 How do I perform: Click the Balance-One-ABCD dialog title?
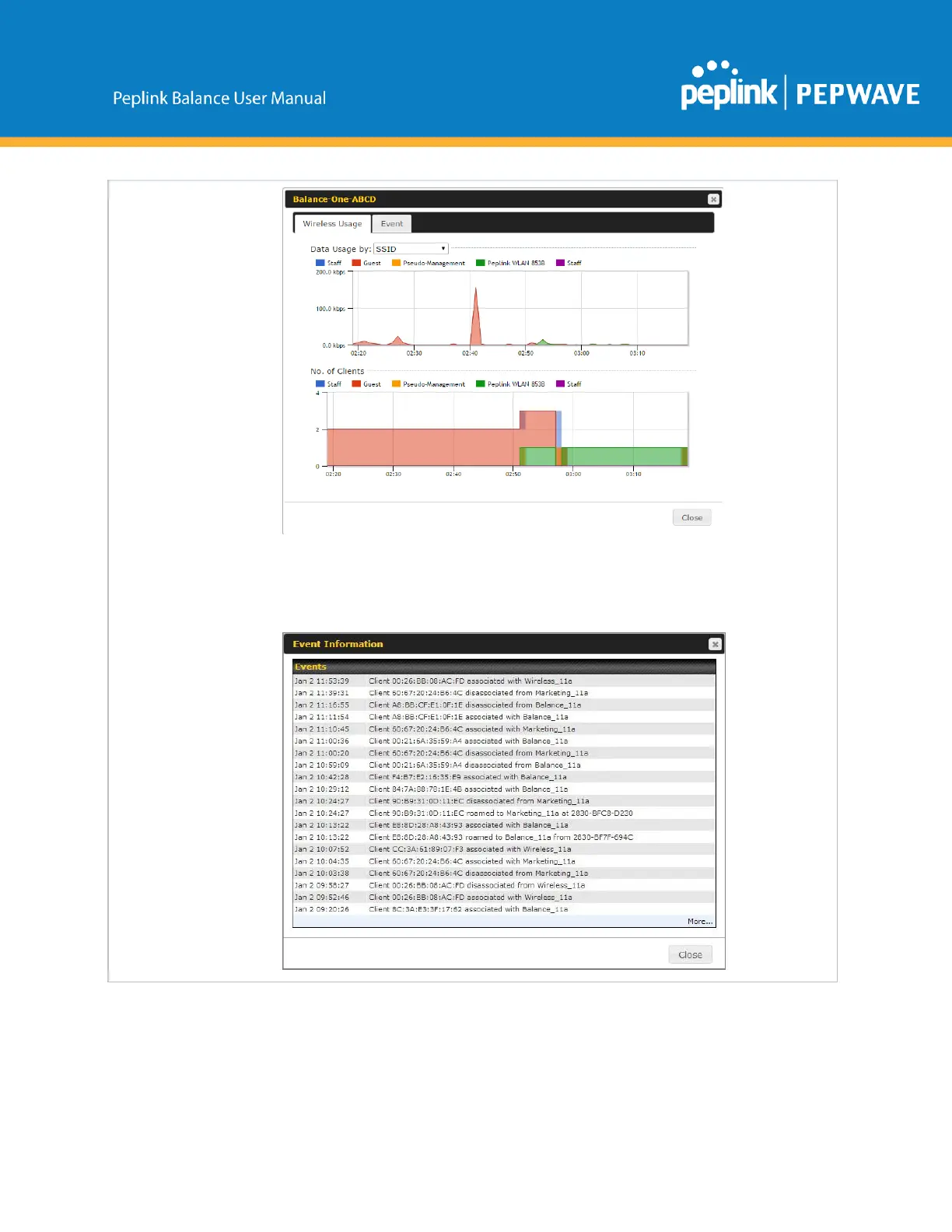click(x=334, y=199)
